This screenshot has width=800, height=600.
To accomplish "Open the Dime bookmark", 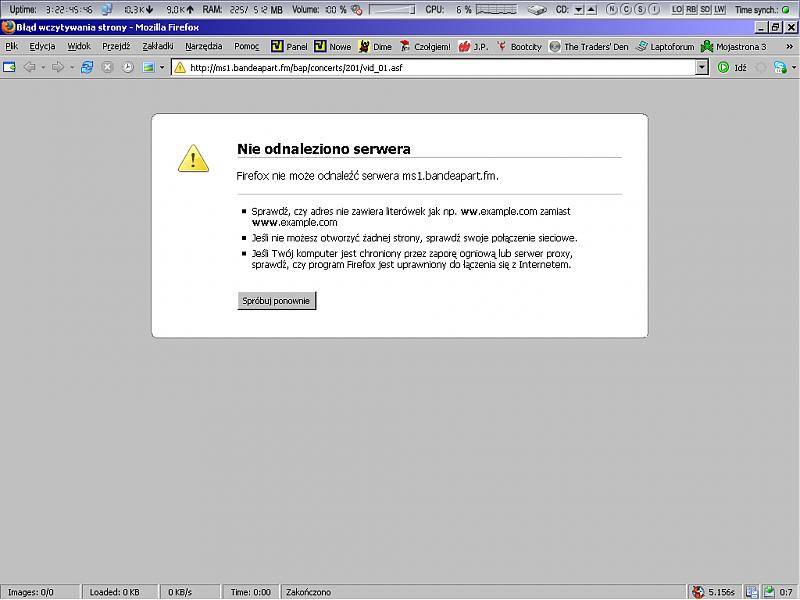I will pyautogui.click(x=375, y=46).
